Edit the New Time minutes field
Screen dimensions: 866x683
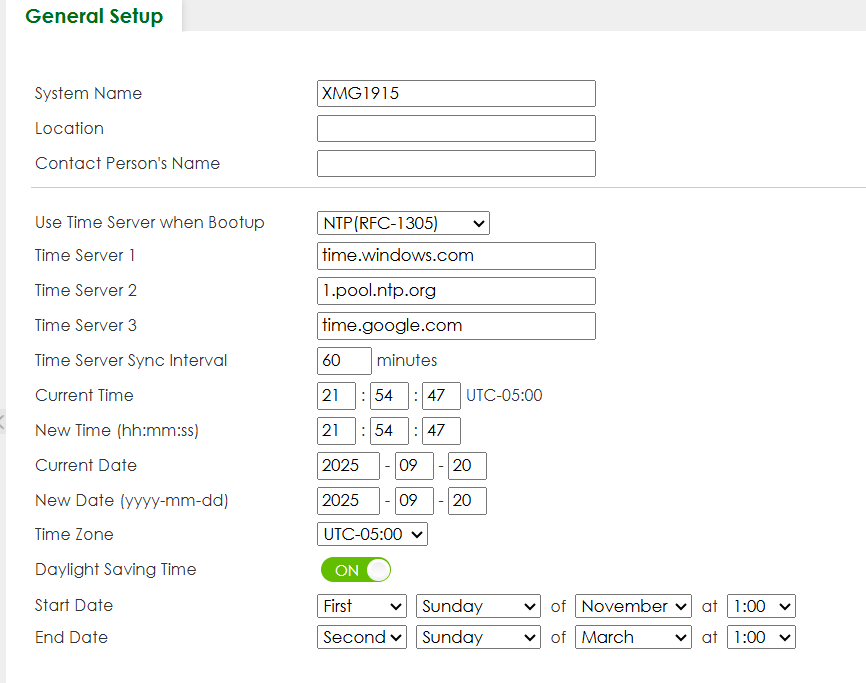[x=389, y=431]
